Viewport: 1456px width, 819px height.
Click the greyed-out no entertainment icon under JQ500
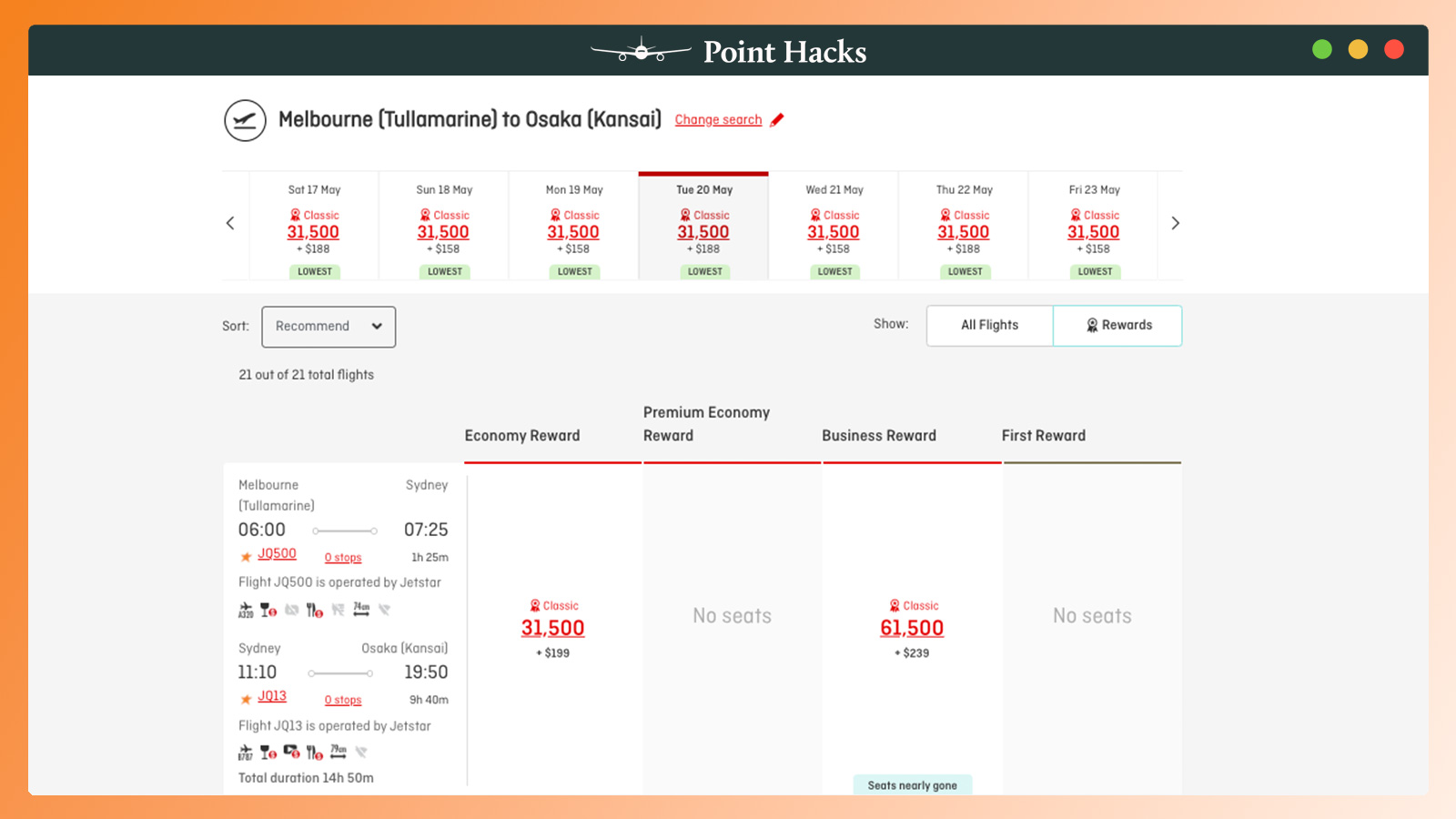coord(291,610)
